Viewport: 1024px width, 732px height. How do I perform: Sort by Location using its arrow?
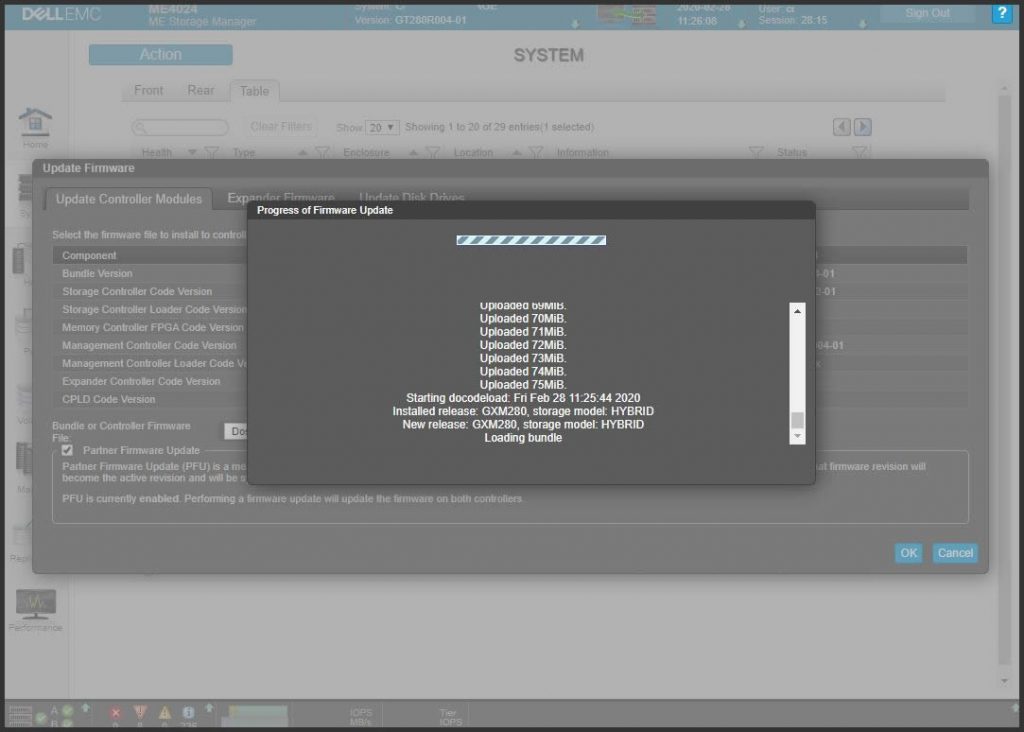point(517,152)
